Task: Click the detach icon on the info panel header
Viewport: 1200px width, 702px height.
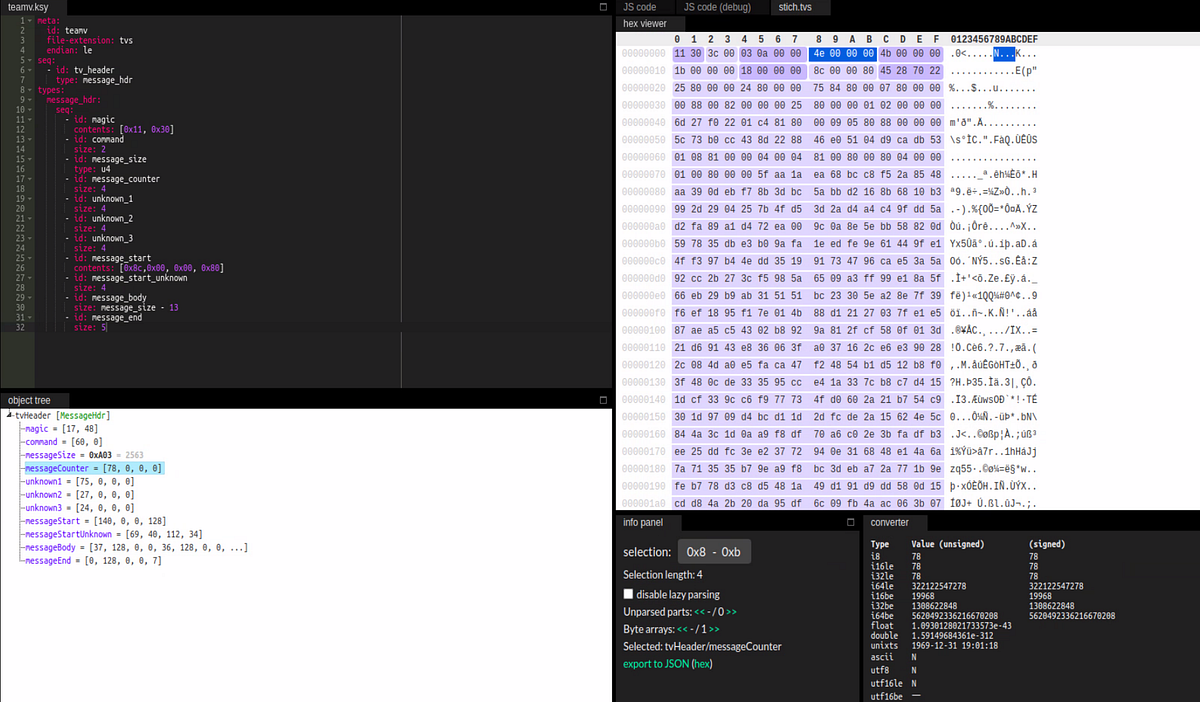Action: [x=851, y=522]
